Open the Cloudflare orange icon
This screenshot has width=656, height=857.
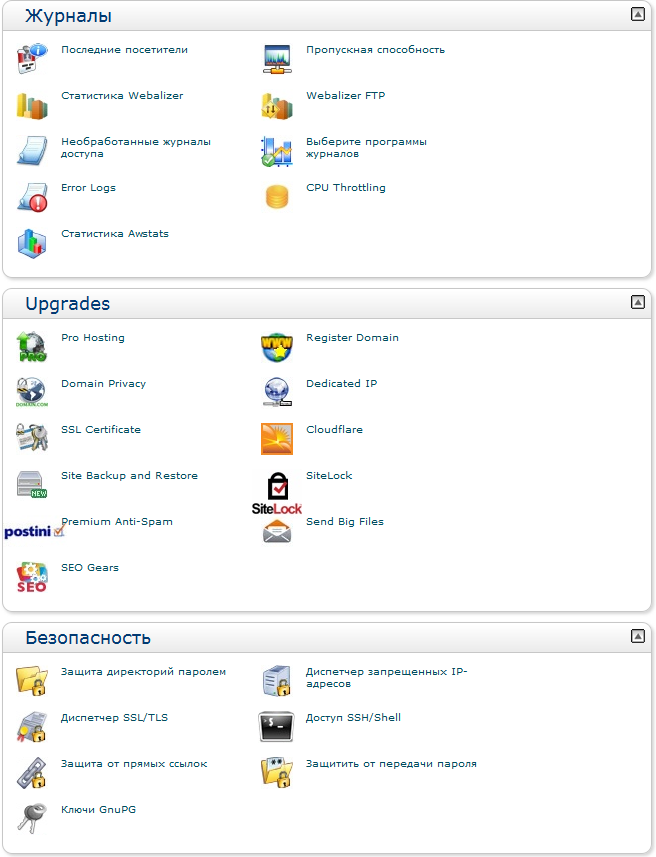coord(277,438)
